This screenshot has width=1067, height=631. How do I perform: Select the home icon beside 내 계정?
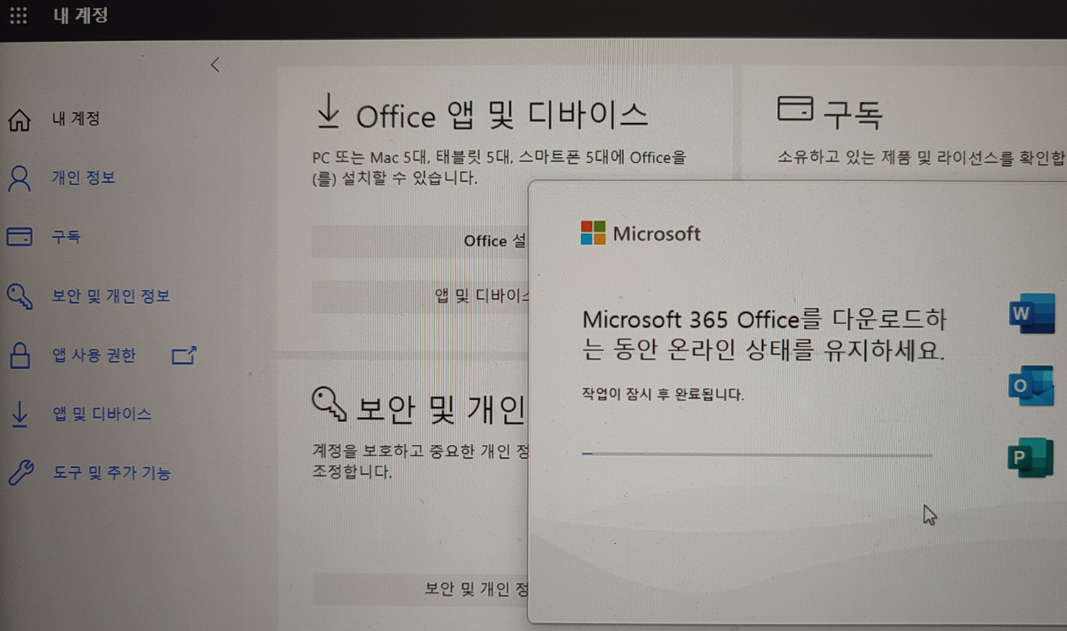click(x=19, y=118)
